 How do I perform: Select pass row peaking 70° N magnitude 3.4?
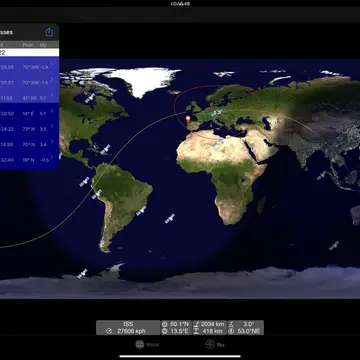click(29, 142)
